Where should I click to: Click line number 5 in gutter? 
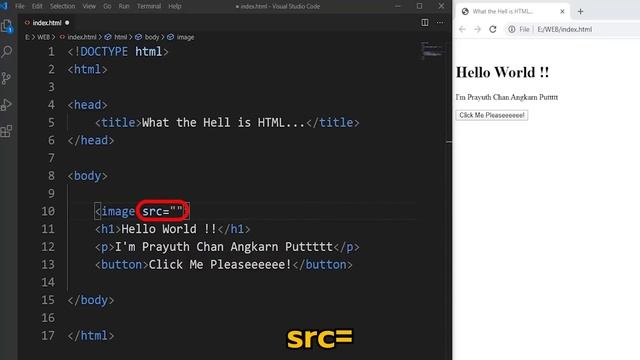pos(51,122)
